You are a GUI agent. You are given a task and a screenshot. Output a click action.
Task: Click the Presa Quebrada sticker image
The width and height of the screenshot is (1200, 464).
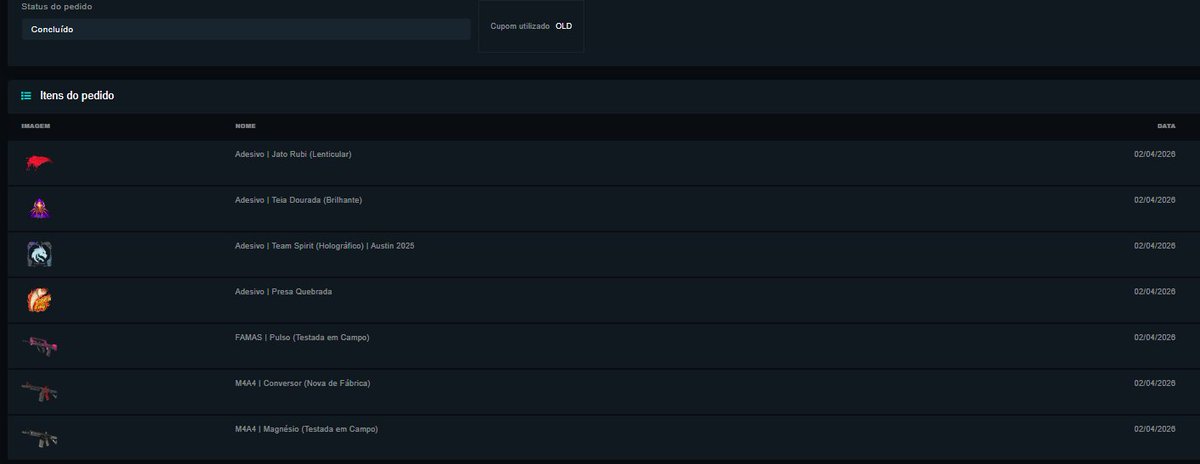click(x=39, y=299)
